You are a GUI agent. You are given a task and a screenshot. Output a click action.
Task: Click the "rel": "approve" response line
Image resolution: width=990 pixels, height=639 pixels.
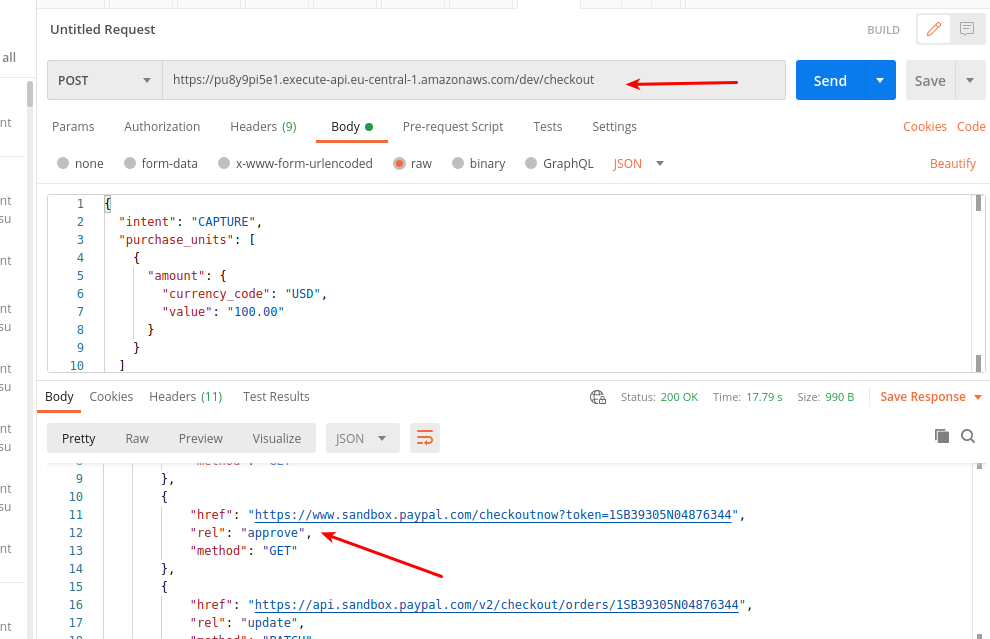[x=251, y=533]
